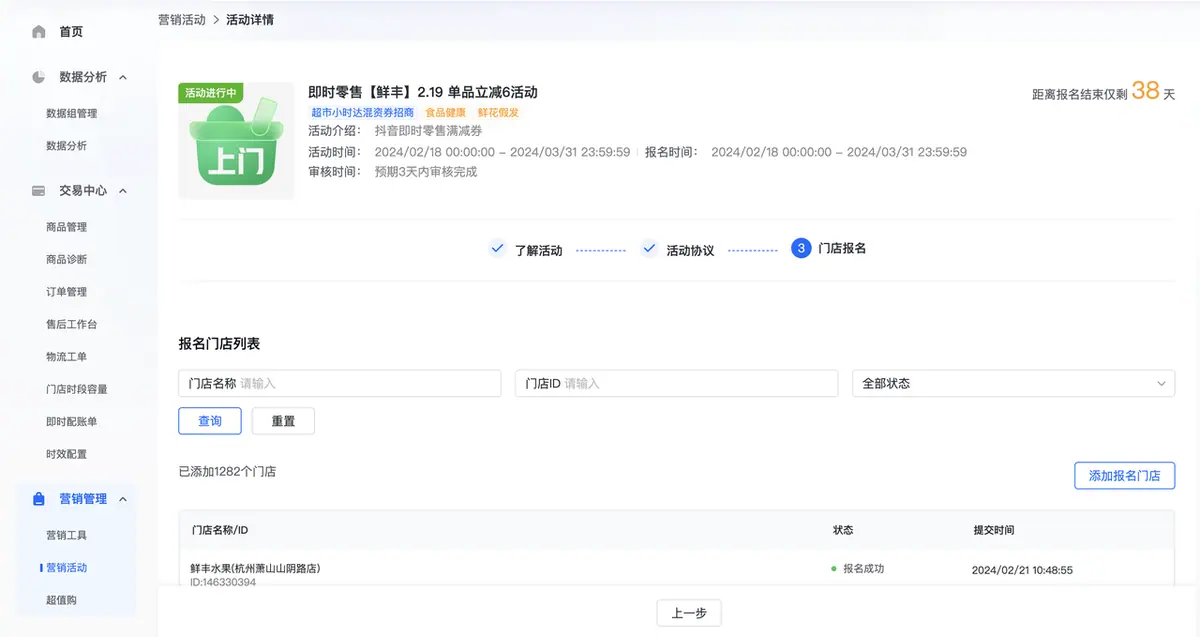Screen dimensions: 1200x637
Task: Open 首页 in the sidebar
Action: point(70,32)
